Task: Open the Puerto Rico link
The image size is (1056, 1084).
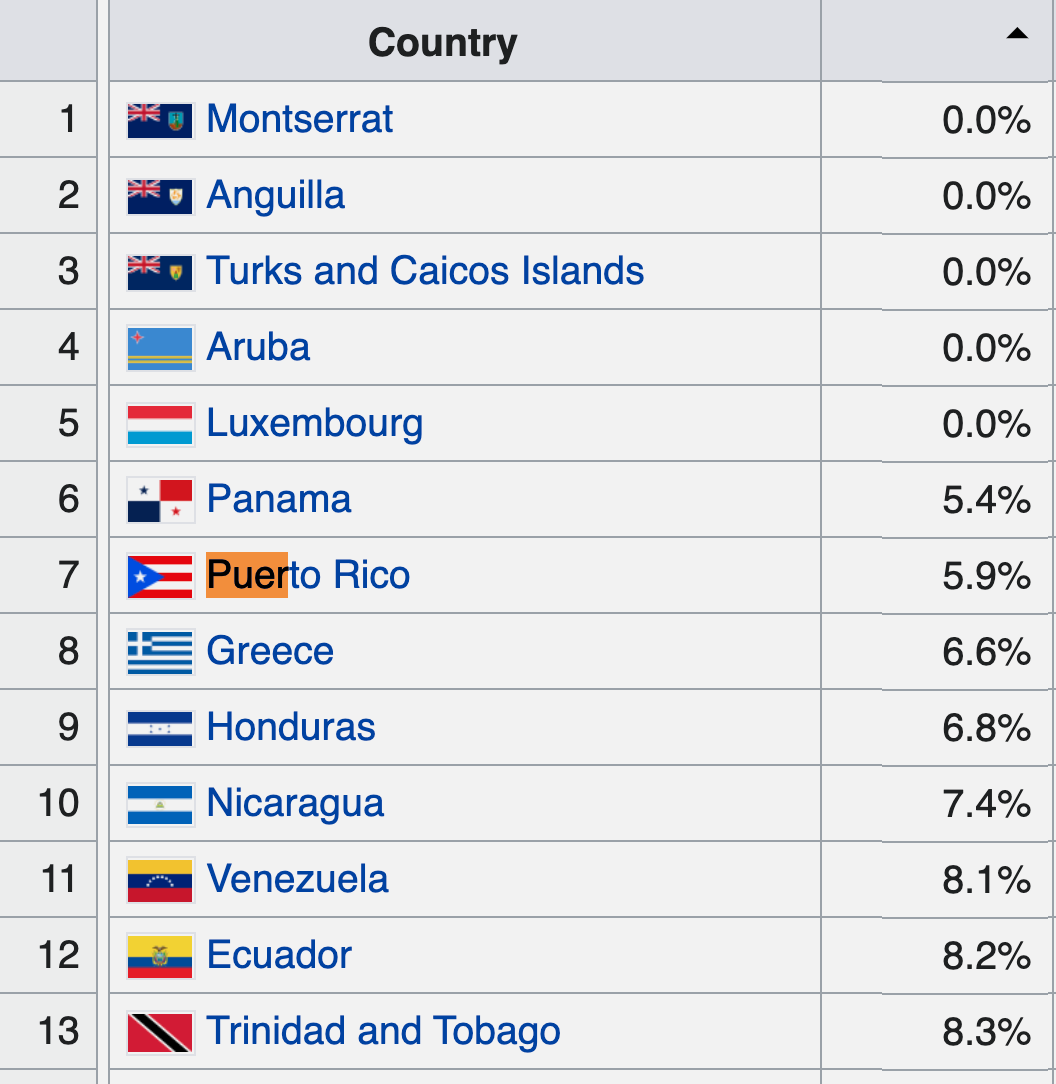Action: pyautogui.click(x=308, y=575)
